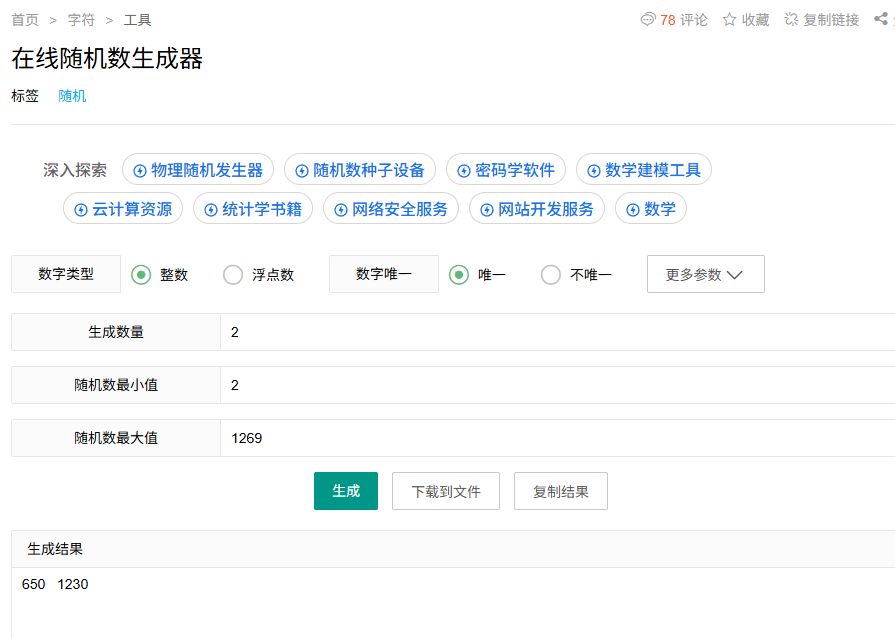Expand the 更多参数 dropdown
Viewport: 895px width, 638px height.
[x=705, y=275]
